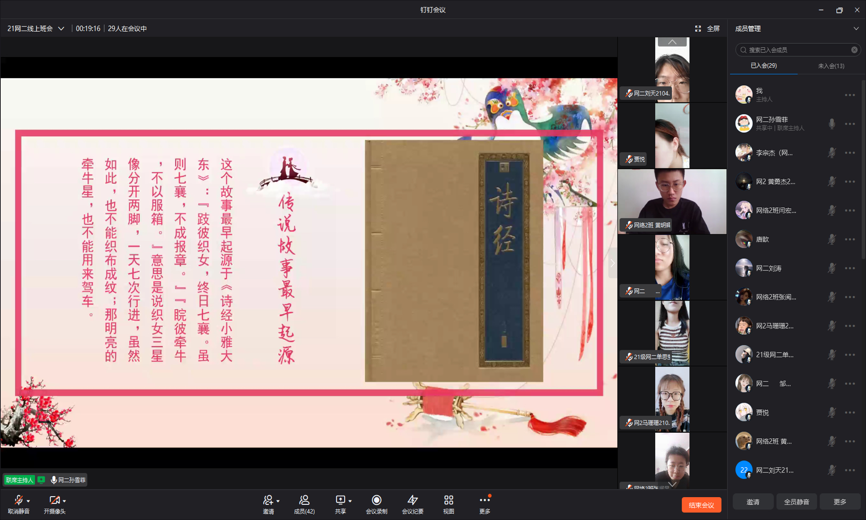The image size is (866, 520).
Task: Turn on camera with 开摄像头 icon
Action: pos(54,500)
